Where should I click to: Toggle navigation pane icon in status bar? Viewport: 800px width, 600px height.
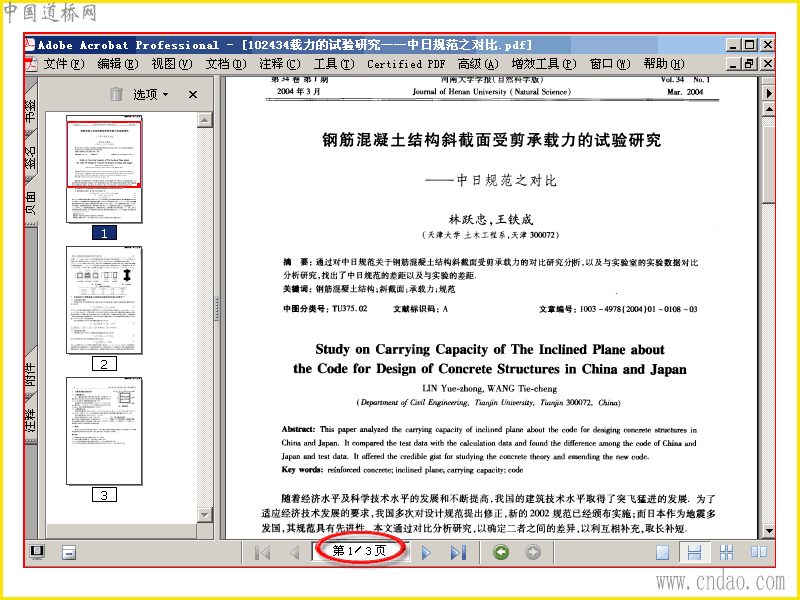pyautogui.click(x=37, y=552)
